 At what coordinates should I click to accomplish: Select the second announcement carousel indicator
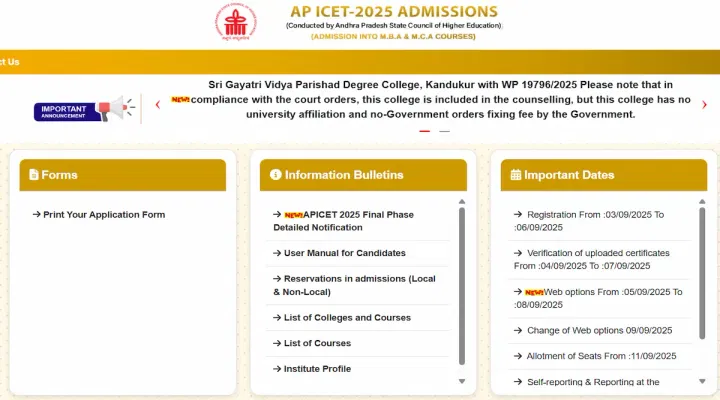click(x=444, y=131)
